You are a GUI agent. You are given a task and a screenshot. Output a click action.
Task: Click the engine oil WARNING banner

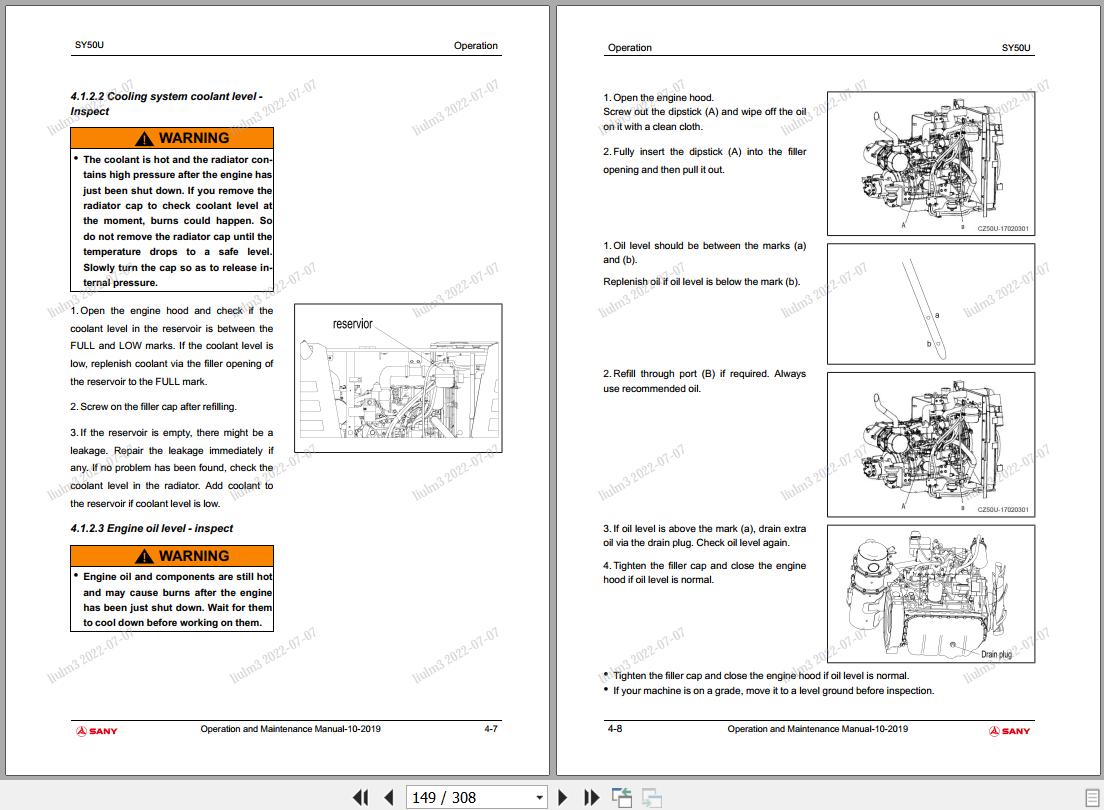(172, 556)
